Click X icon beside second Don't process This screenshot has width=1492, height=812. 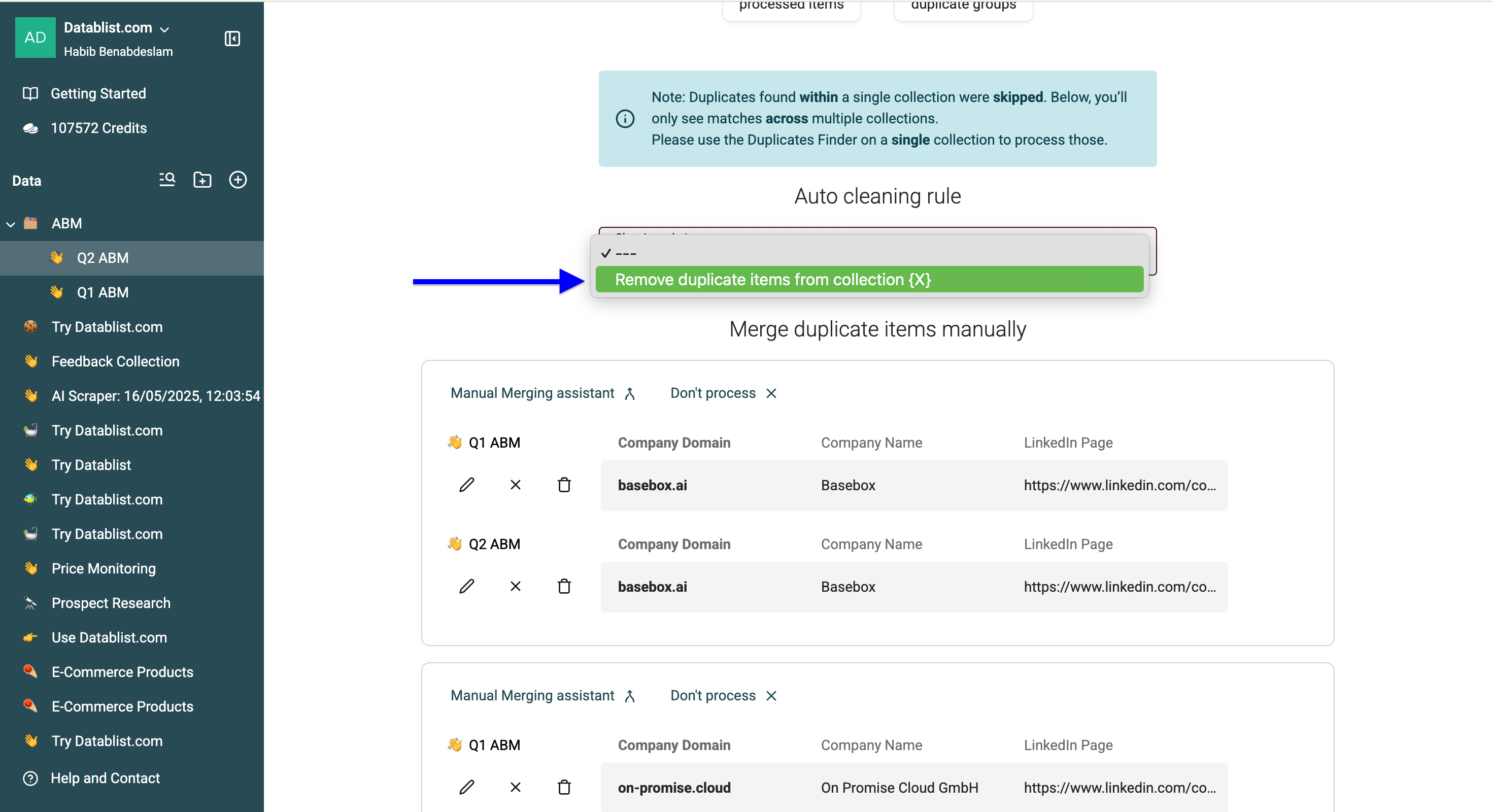point(771,696)
